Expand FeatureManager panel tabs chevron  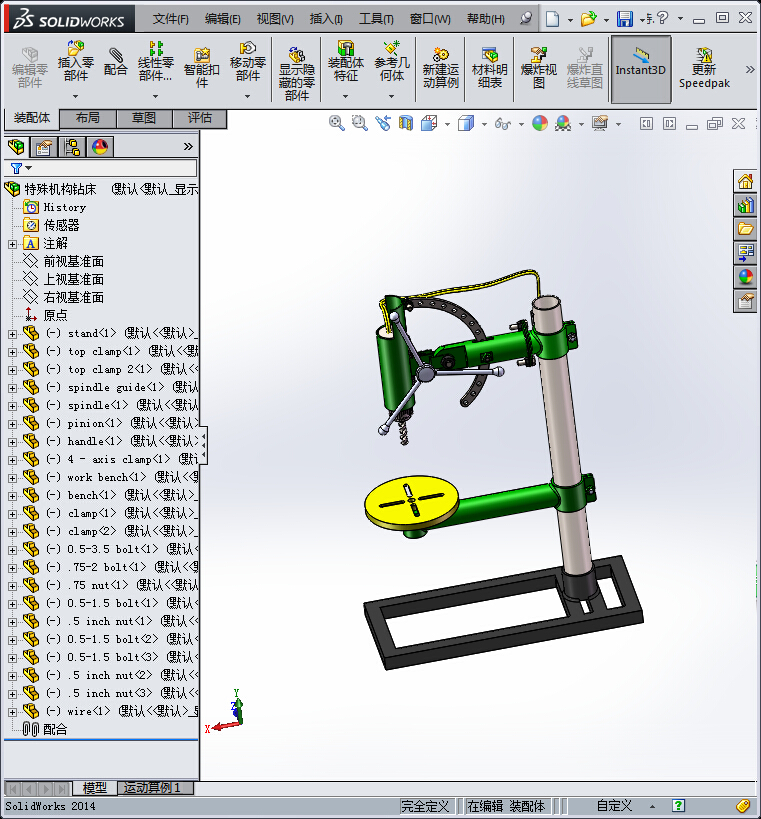click(189, 147)
